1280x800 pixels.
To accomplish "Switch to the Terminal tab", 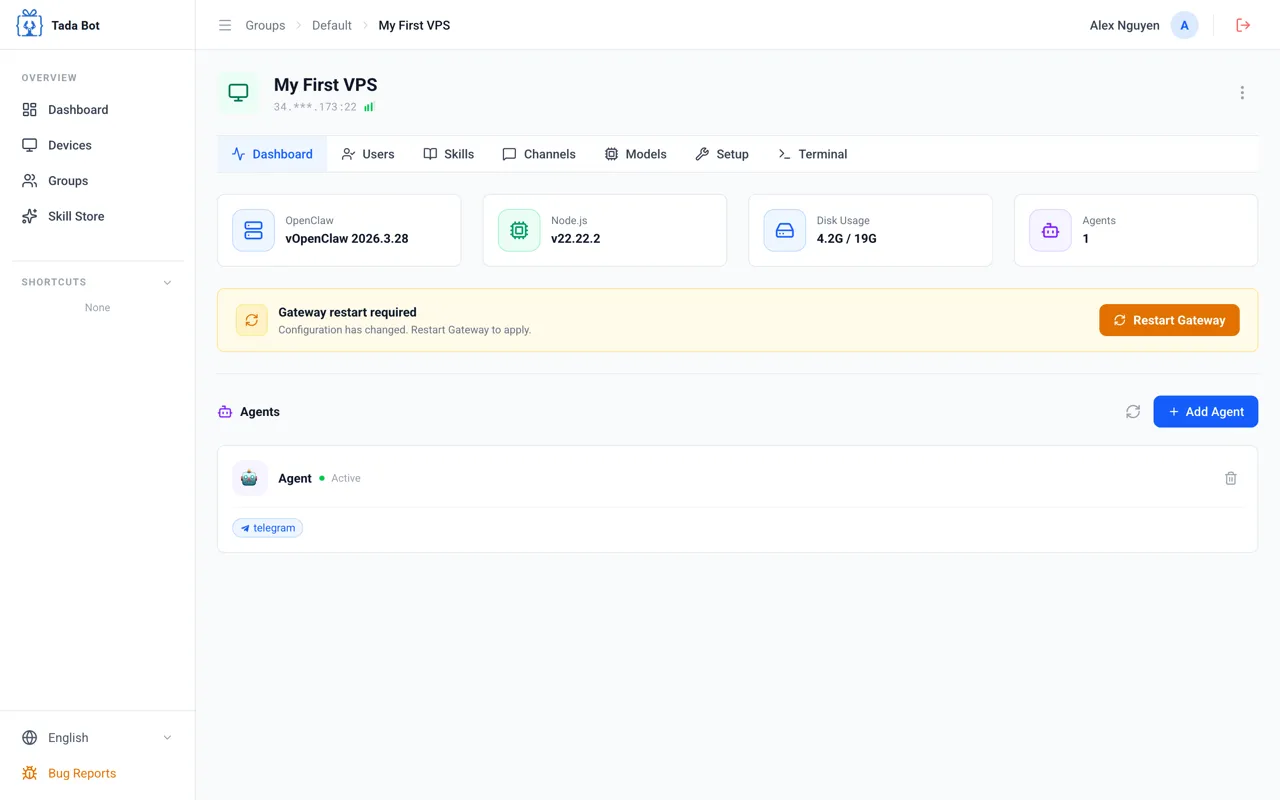I will (x=812, y=154).
